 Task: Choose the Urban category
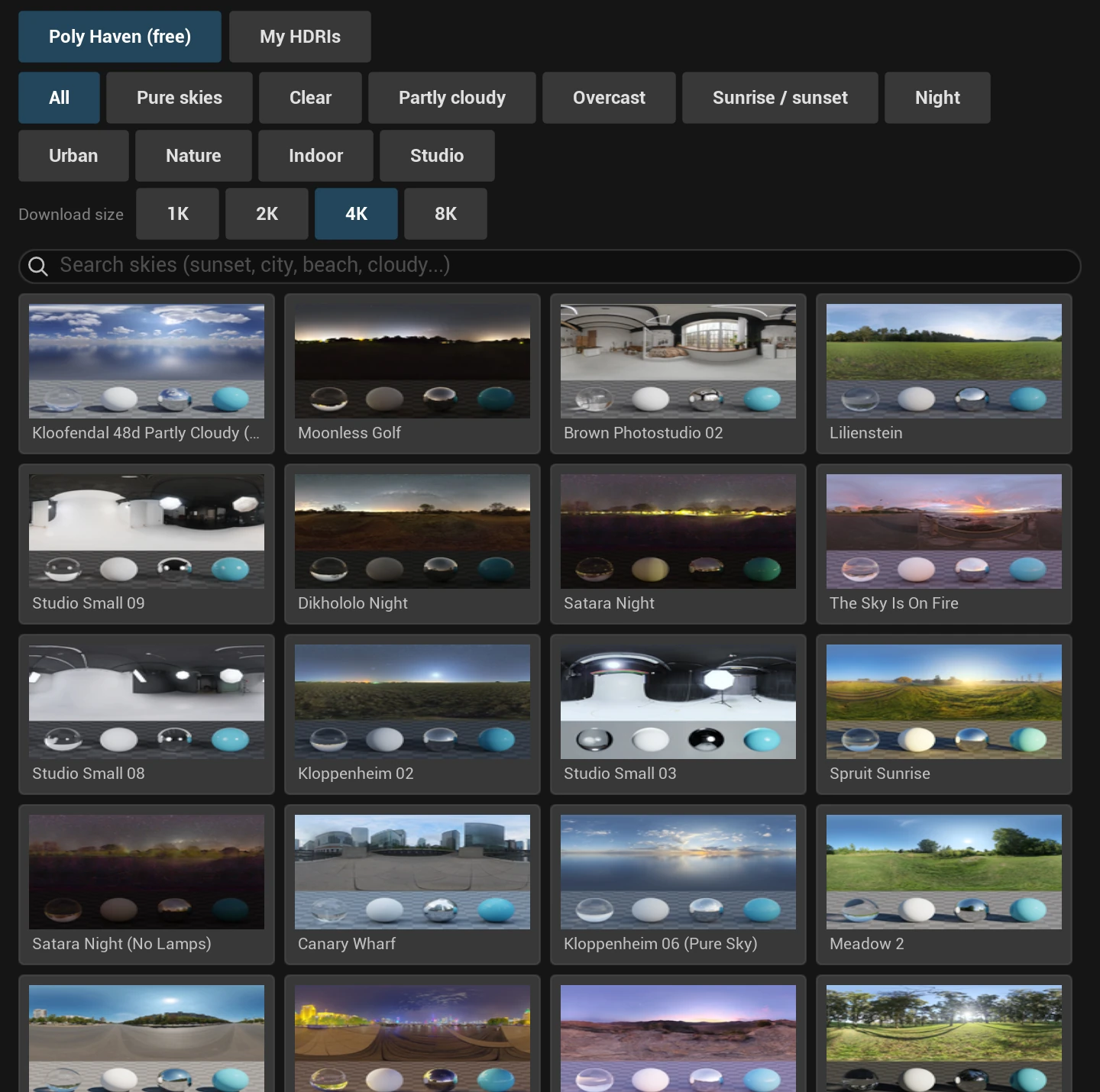[x=73, y=156]
